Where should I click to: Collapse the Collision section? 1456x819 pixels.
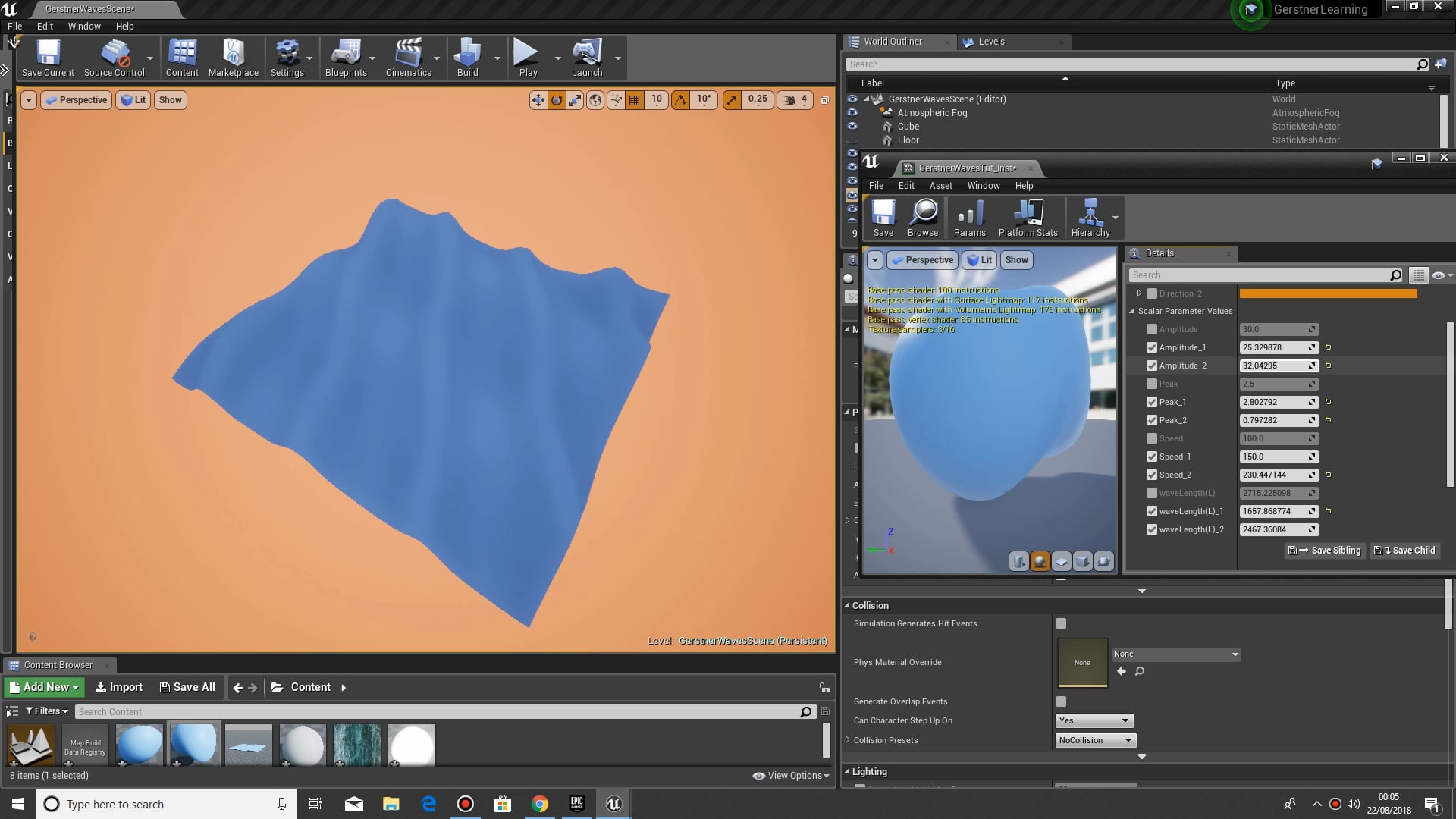(x=847, y=605)
